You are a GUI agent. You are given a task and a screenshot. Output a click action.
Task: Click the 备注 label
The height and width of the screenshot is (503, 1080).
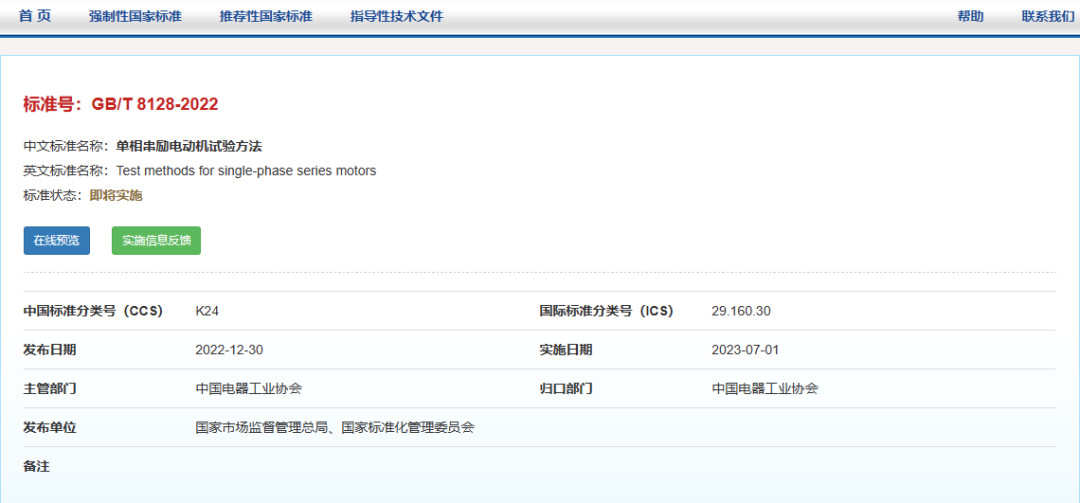pos(37,466)
